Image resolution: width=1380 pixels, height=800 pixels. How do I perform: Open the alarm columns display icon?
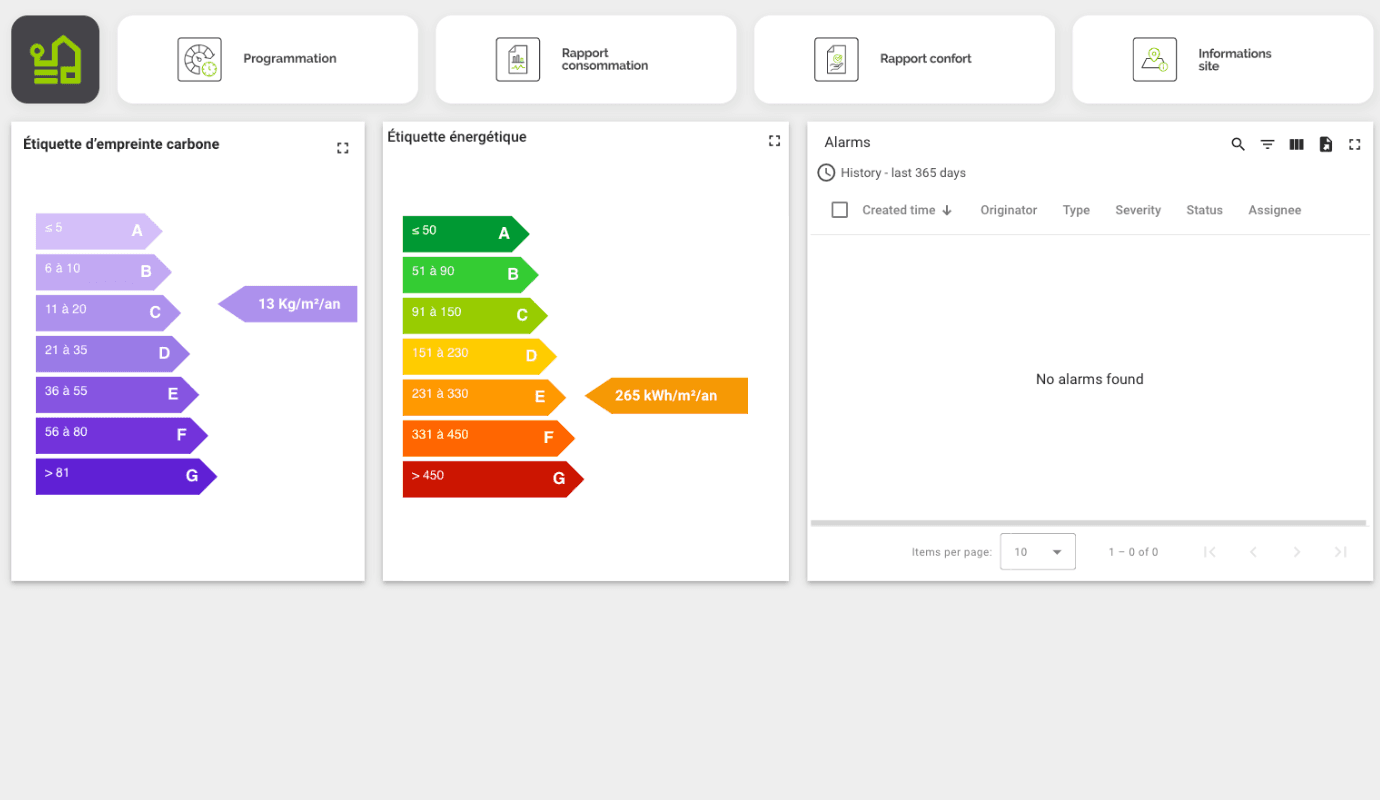coord(1296,144)
